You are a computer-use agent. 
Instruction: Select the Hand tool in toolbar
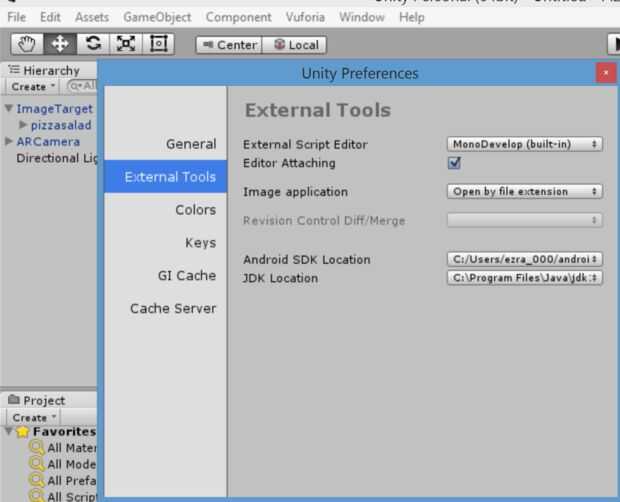(x=27, y=43)
